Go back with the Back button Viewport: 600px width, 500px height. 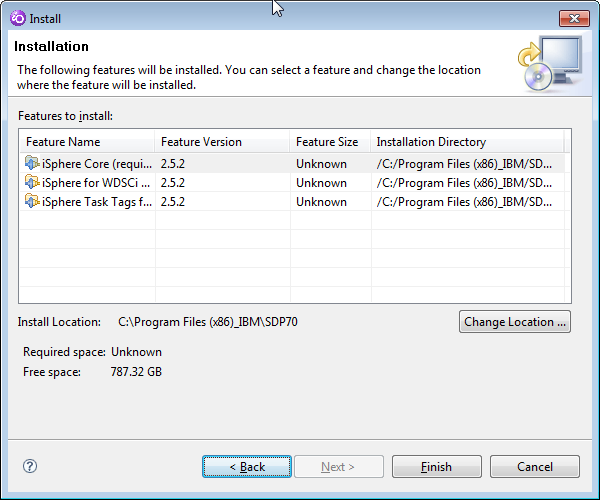247,466
